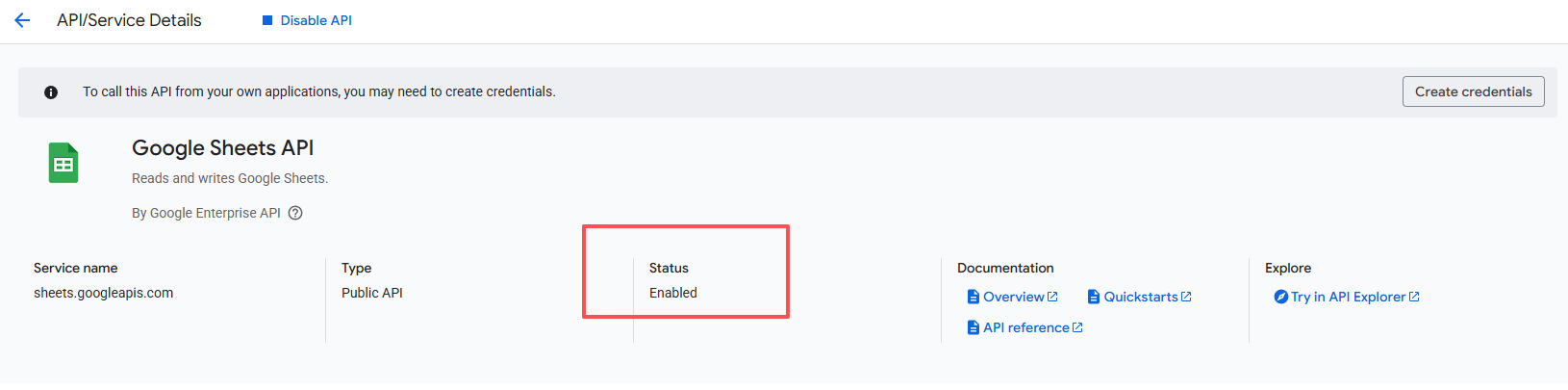
Task: Click the green Google Sheets logo
Action: click(63, 163)
